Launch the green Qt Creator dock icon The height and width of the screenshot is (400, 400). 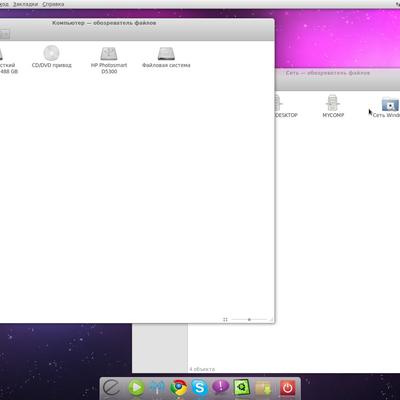[x=242, y=388]
